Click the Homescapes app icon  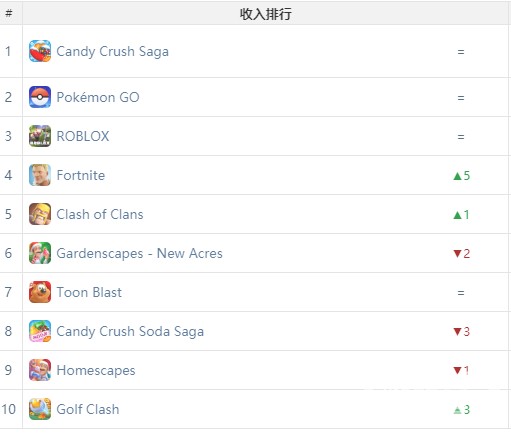[40, 370]
